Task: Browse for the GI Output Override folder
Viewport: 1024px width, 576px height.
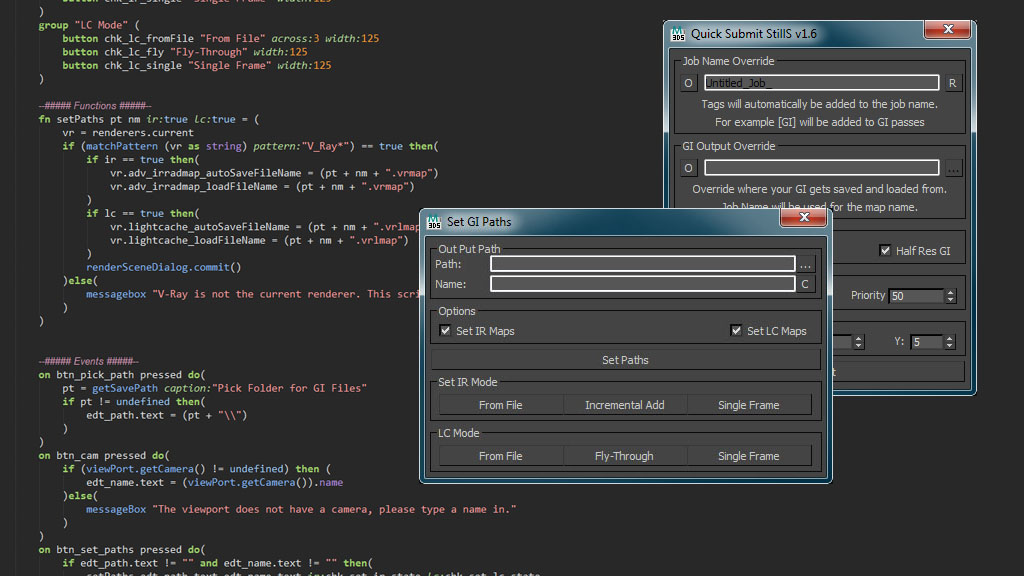Action: point(953,168)
